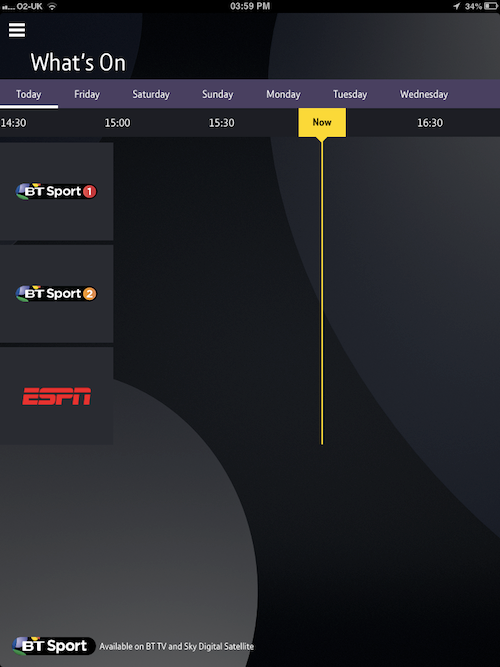
Task: Switch to the Monday tab
Action: point(283,94)
